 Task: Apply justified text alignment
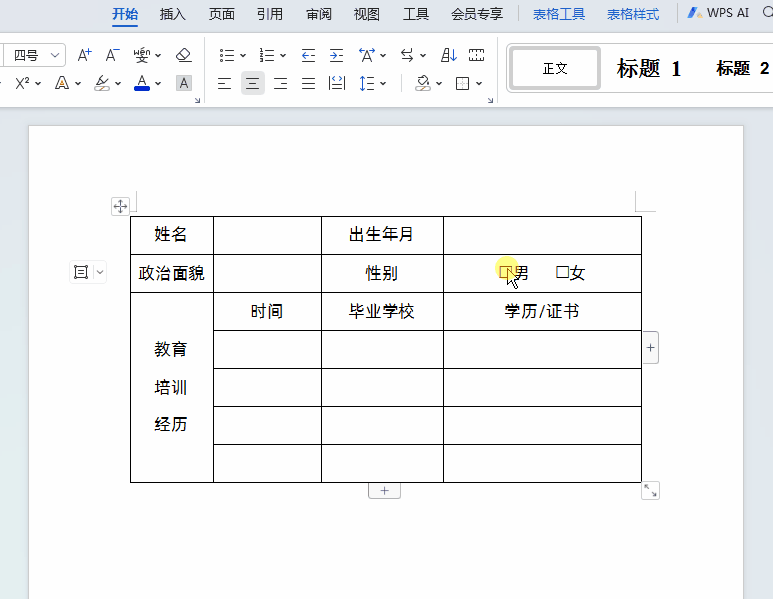(308, 83)
